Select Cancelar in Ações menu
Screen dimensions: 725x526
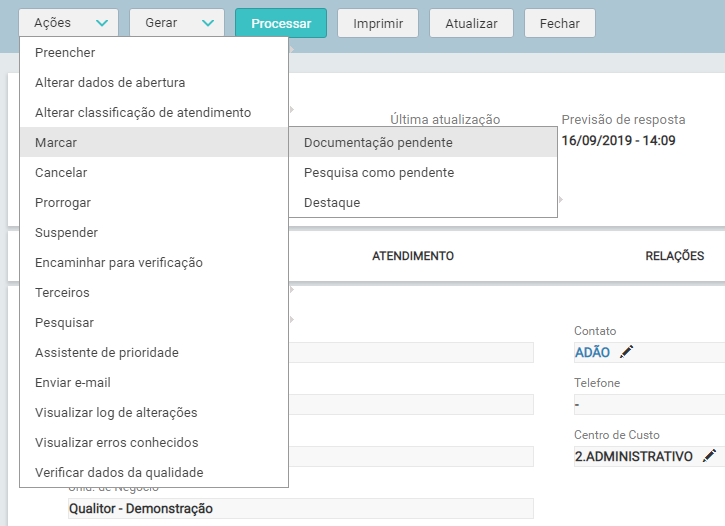point(154,172)
